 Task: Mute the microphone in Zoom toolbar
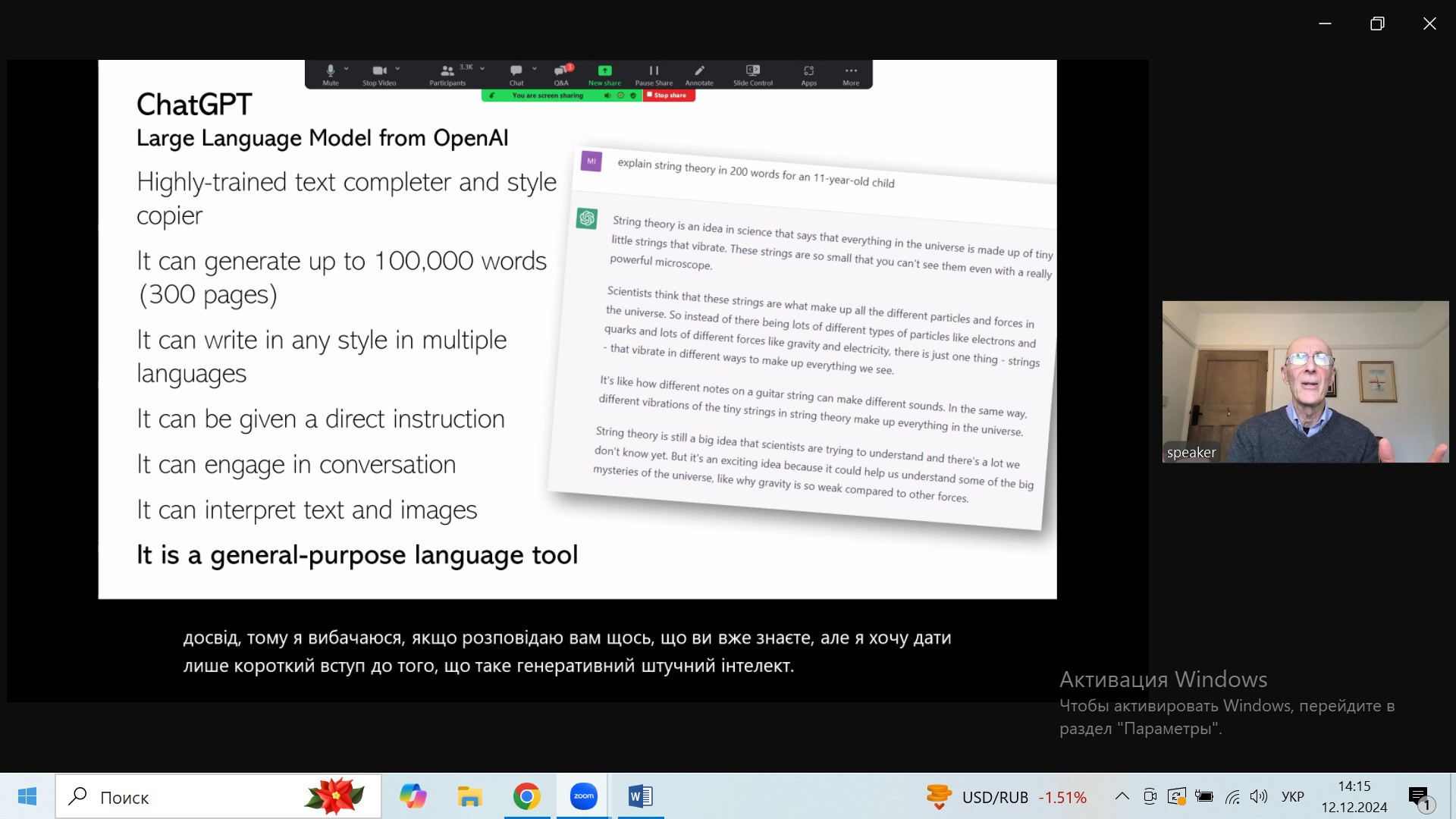pos(331,71)
